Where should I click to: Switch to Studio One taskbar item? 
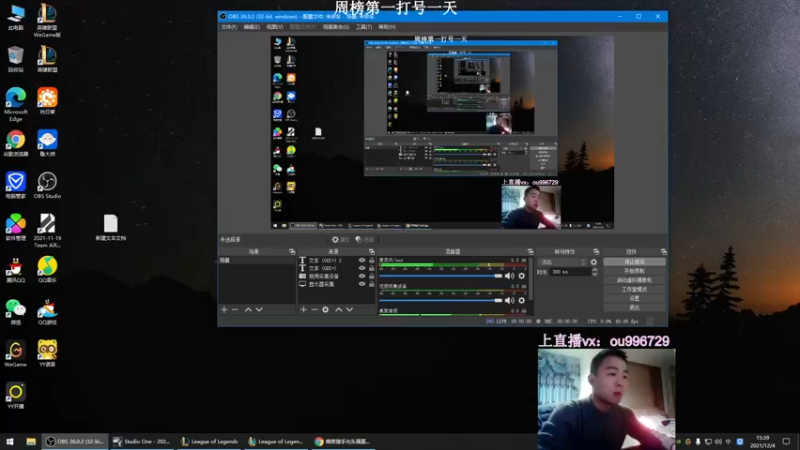142,441
